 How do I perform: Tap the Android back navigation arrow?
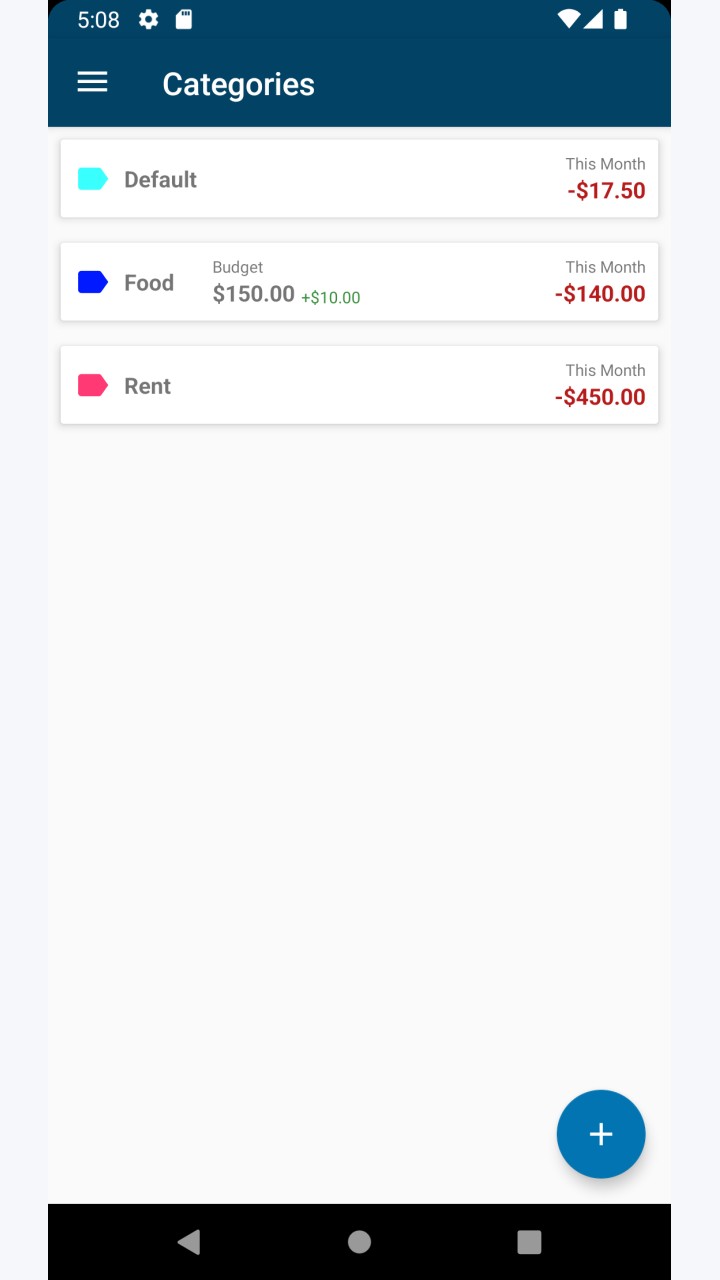pos(188,1242)
